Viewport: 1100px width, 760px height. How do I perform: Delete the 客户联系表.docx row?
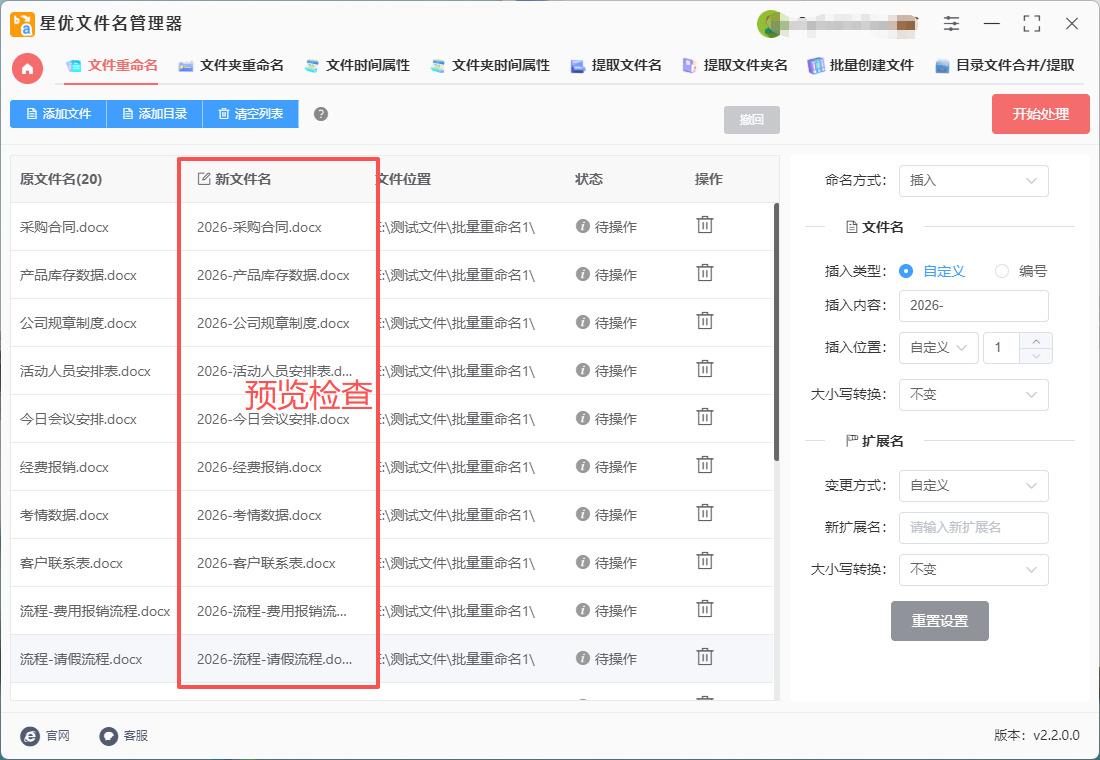tap(704, 561)
